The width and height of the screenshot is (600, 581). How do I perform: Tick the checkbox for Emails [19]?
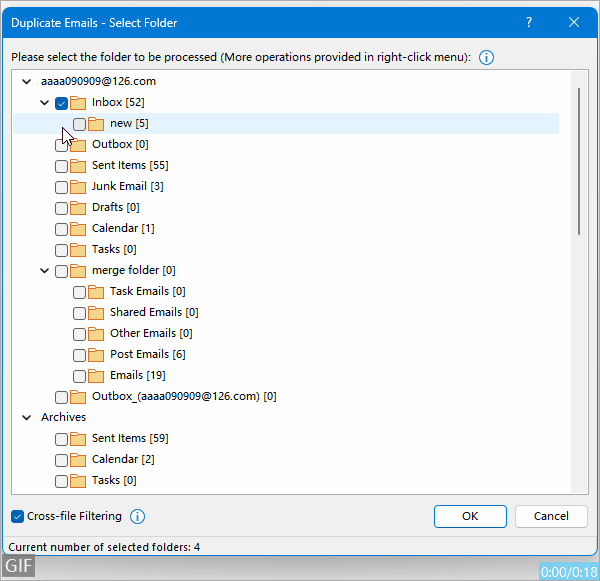tap(80, 376)
